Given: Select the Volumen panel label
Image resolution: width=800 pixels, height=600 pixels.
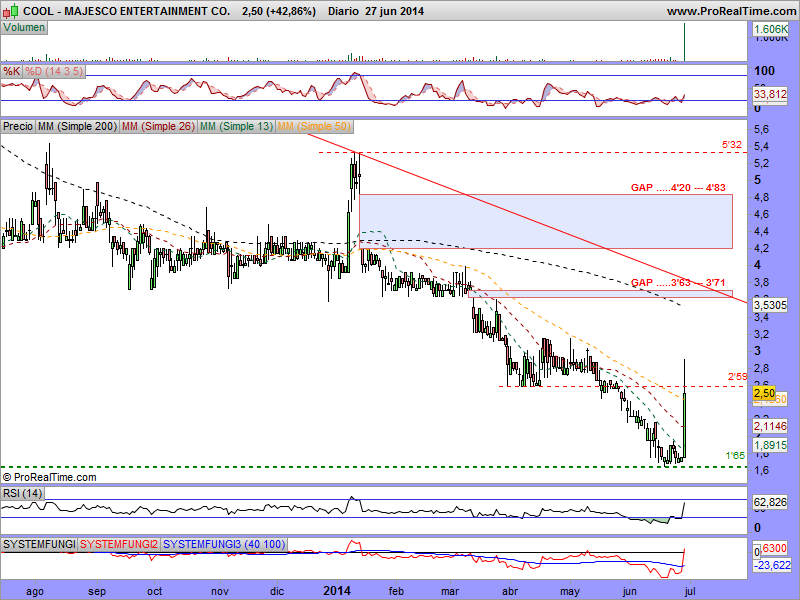Looking at the screenshot, I should pos(24,28).
